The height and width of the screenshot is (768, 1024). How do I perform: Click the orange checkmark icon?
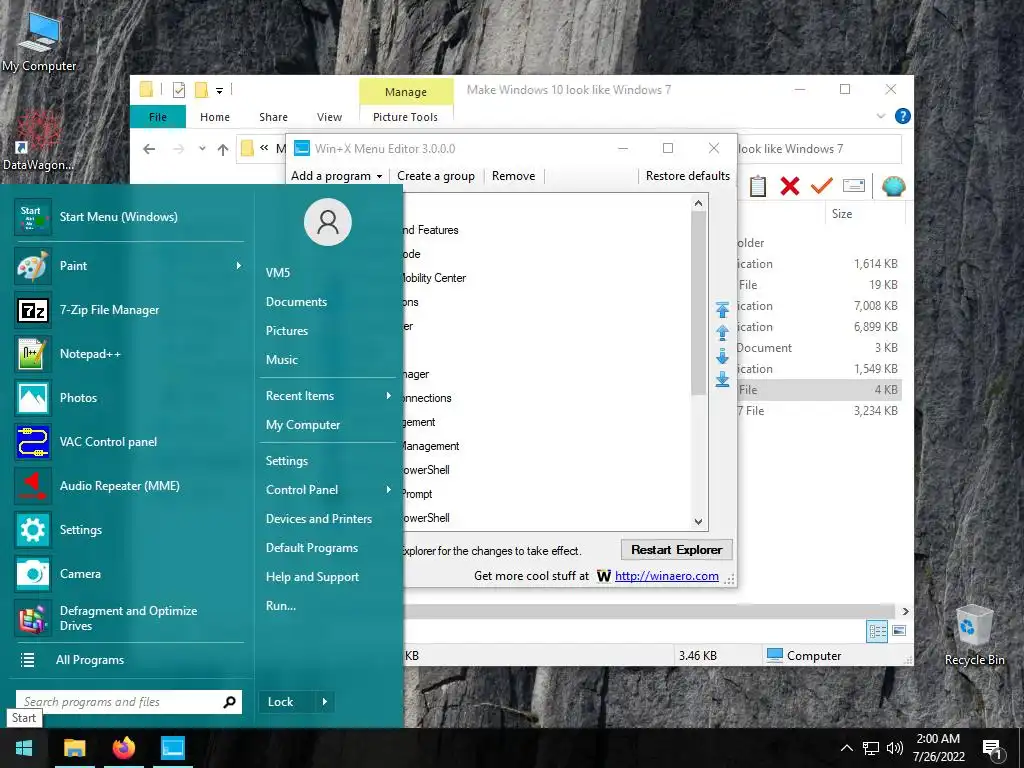click(x=822, y=187)
